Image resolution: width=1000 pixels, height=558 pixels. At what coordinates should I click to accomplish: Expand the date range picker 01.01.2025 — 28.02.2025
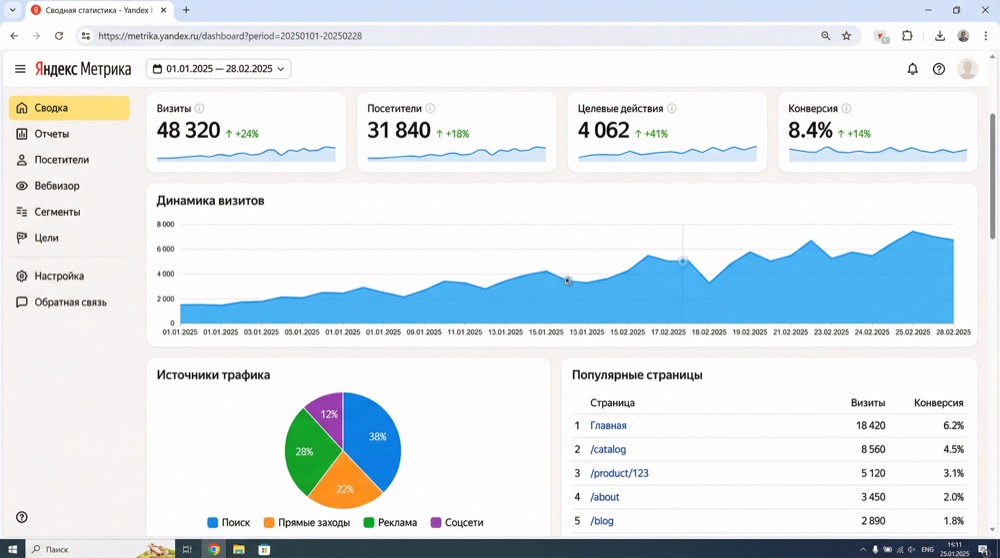[218, 69]
